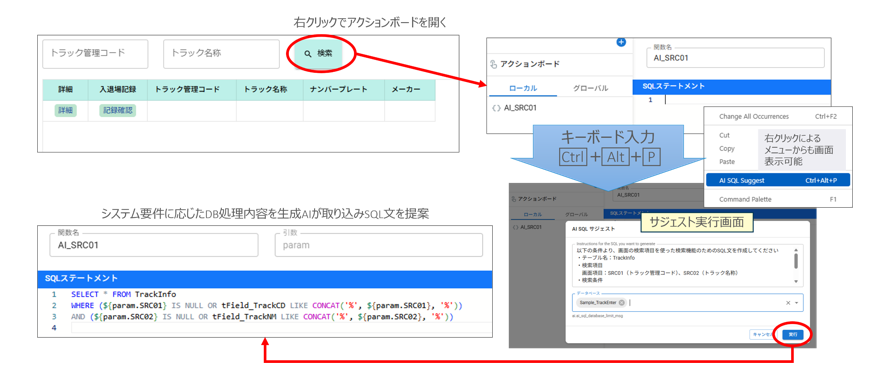
Task: Choose AI SQL Suggest in the context menu
Action: click(x=778, y=181)
